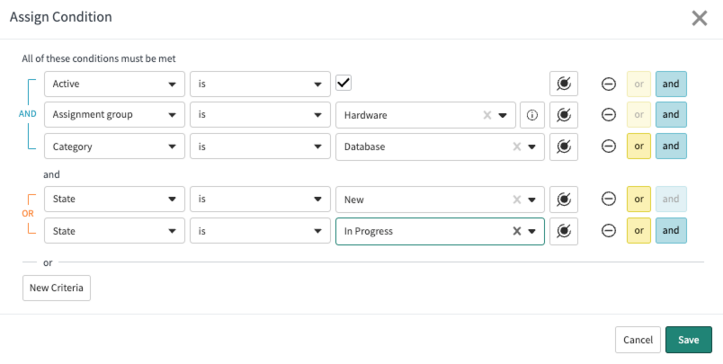Clear the In Progress value with its X
Viewport: 723px width, 364px height.
517,231
